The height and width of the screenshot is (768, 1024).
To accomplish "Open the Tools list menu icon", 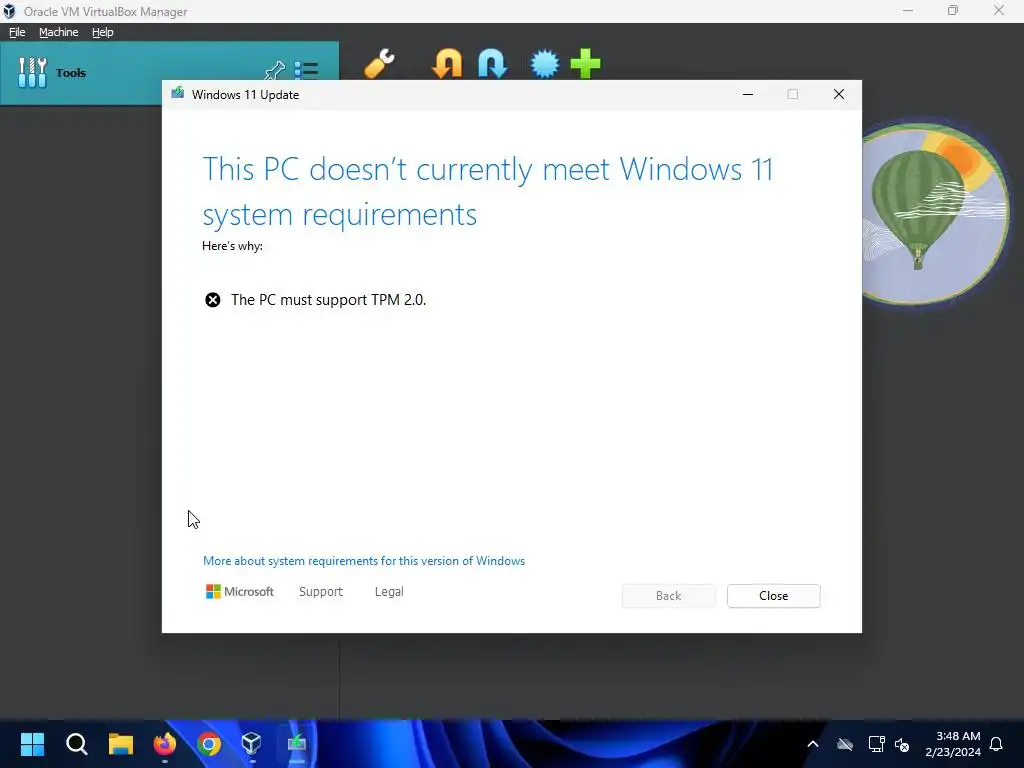I will pyautogui.click(x=306, y=70).
